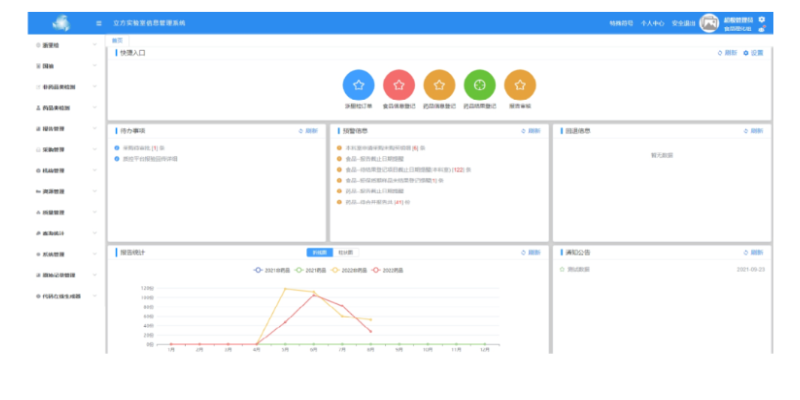Switch to the 首页 tab
This screenshot has height=400, width=800.
[118, 39]
